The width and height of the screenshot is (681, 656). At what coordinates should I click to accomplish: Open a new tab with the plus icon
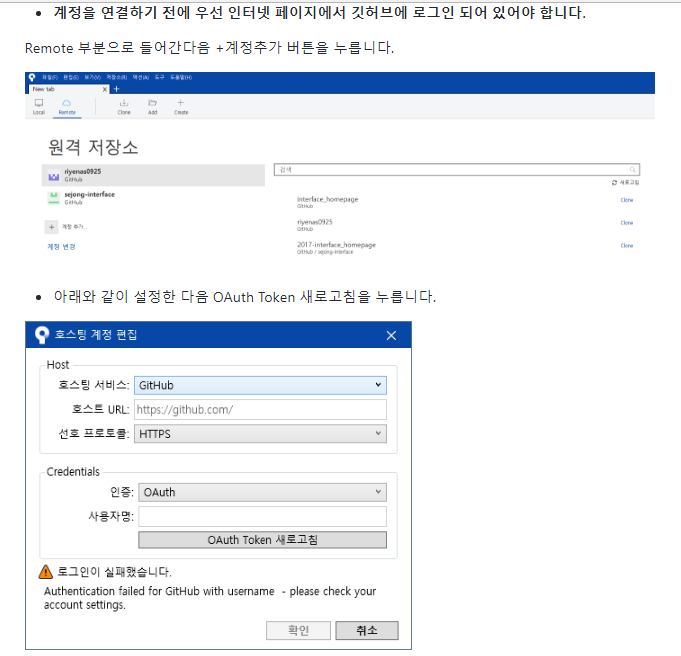[116, 89]
